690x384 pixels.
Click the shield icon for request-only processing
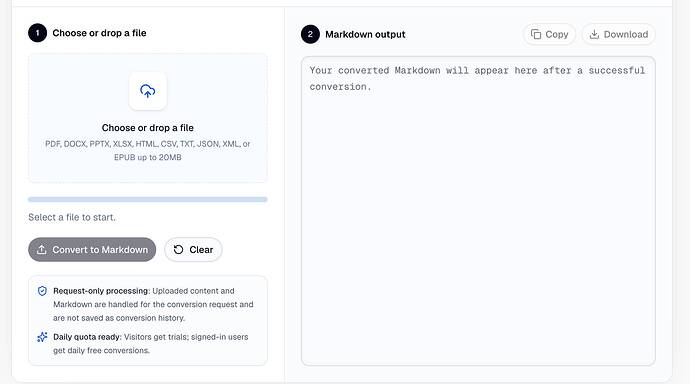[42, 291]
